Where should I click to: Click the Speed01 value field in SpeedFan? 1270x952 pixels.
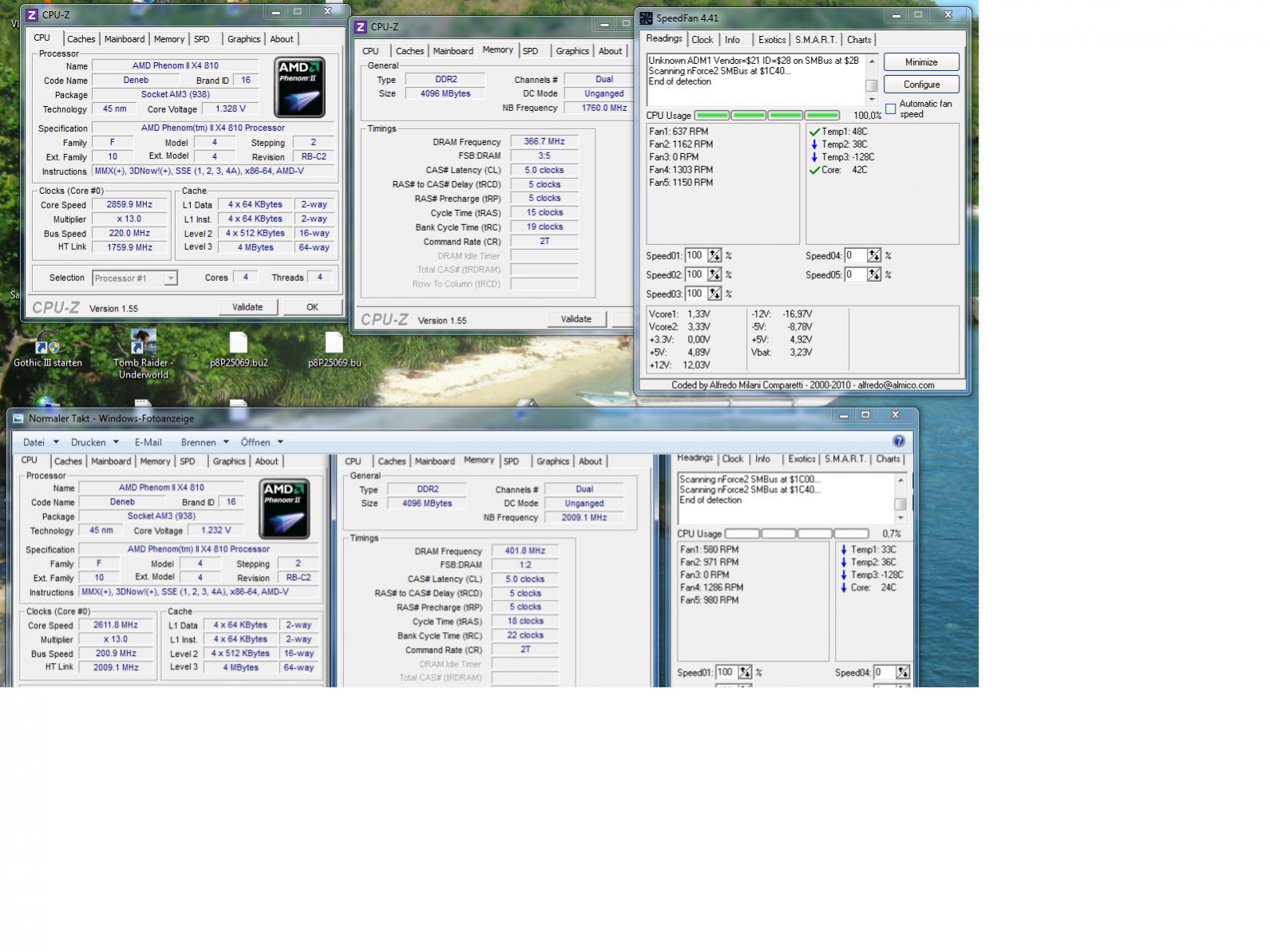pyautogui.click(x=695, y=255)
